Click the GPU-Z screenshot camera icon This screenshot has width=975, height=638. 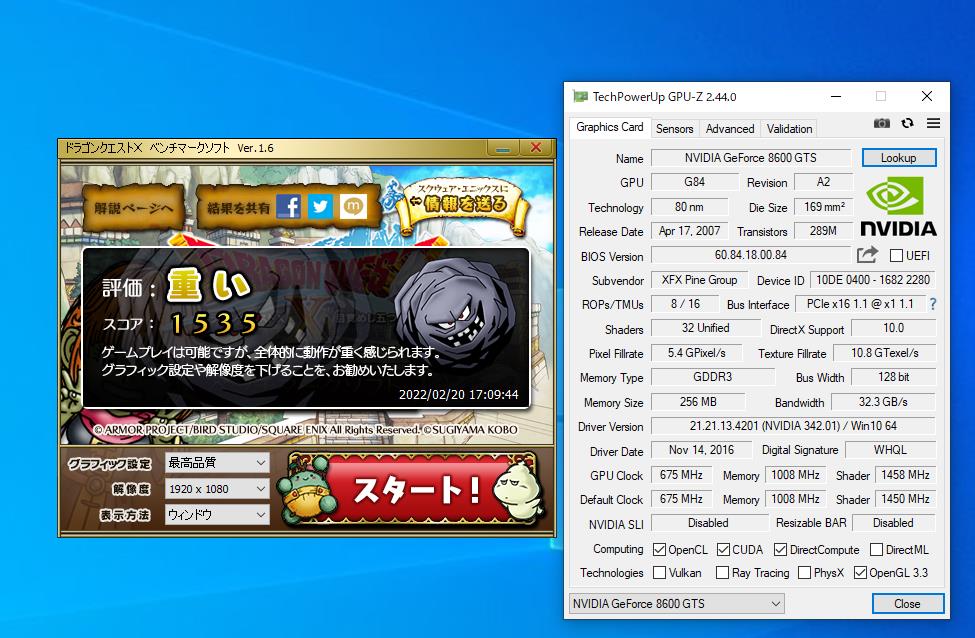[x=881, y=123]
